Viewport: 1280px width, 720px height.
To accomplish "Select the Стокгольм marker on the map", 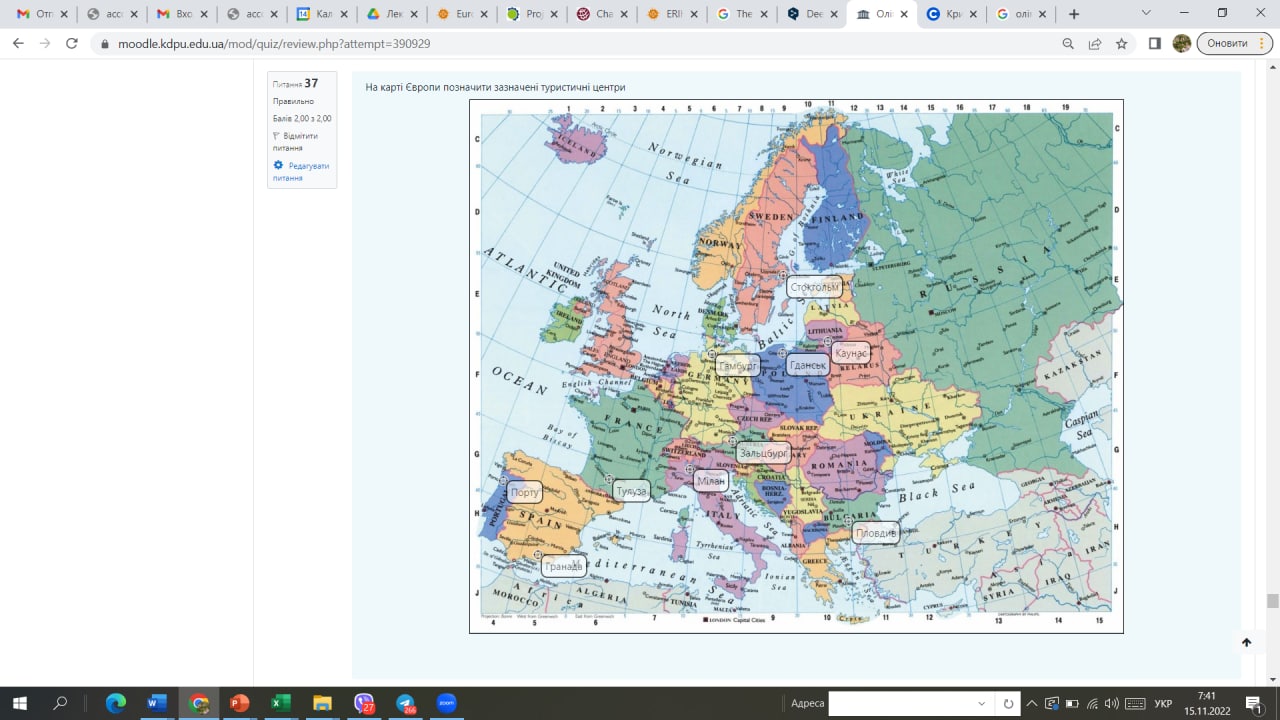I will [x=814, y=287].
